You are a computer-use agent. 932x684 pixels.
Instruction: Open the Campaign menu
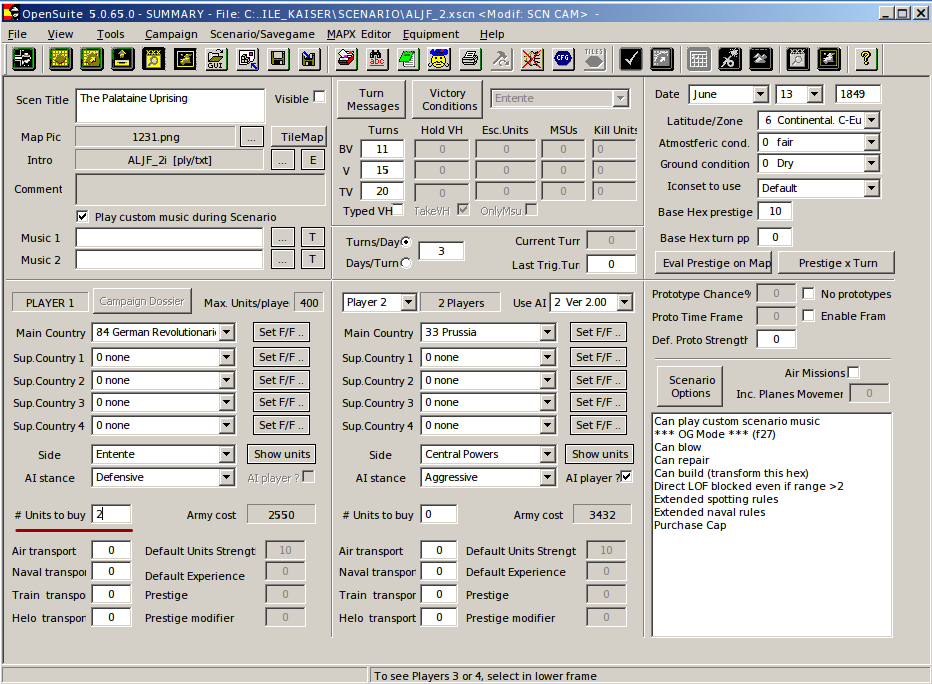[171, 34]
